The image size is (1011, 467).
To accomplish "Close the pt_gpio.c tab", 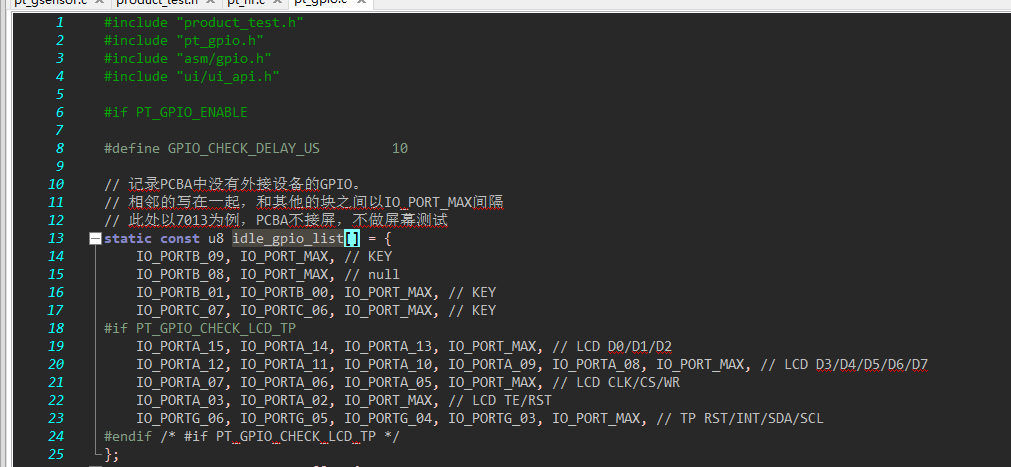I will [362, 3].
